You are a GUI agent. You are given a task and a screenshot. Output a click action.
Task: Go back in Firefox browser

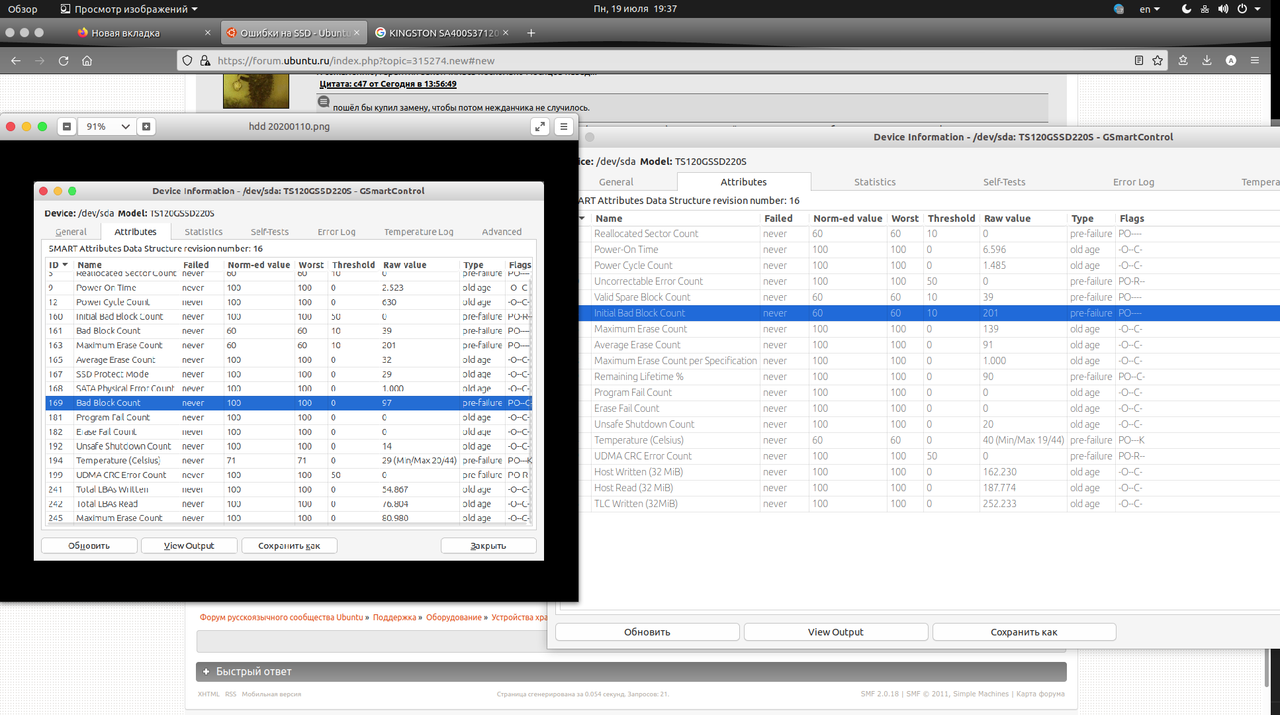pos(16,61)
